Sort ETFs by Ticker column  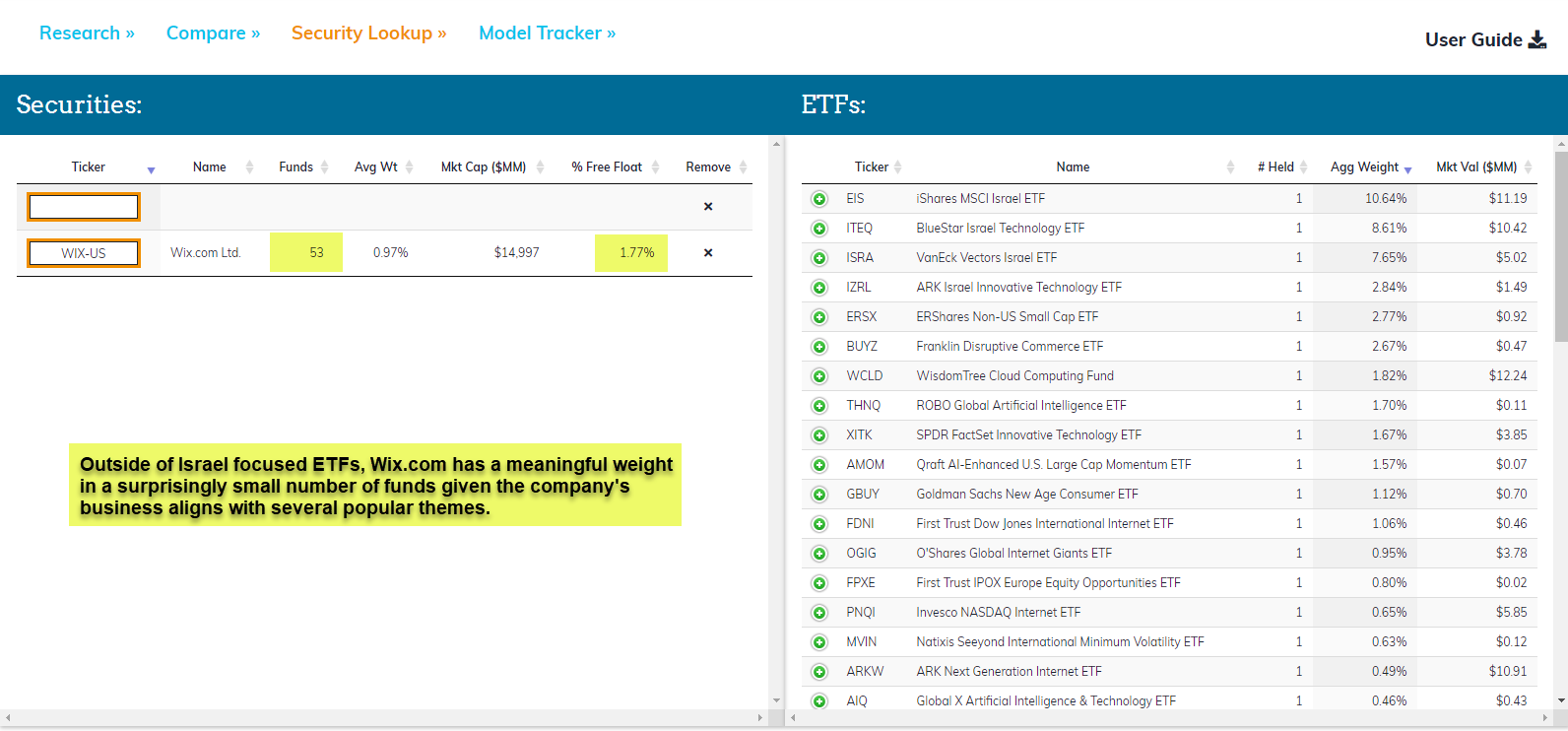coord(872,167)
